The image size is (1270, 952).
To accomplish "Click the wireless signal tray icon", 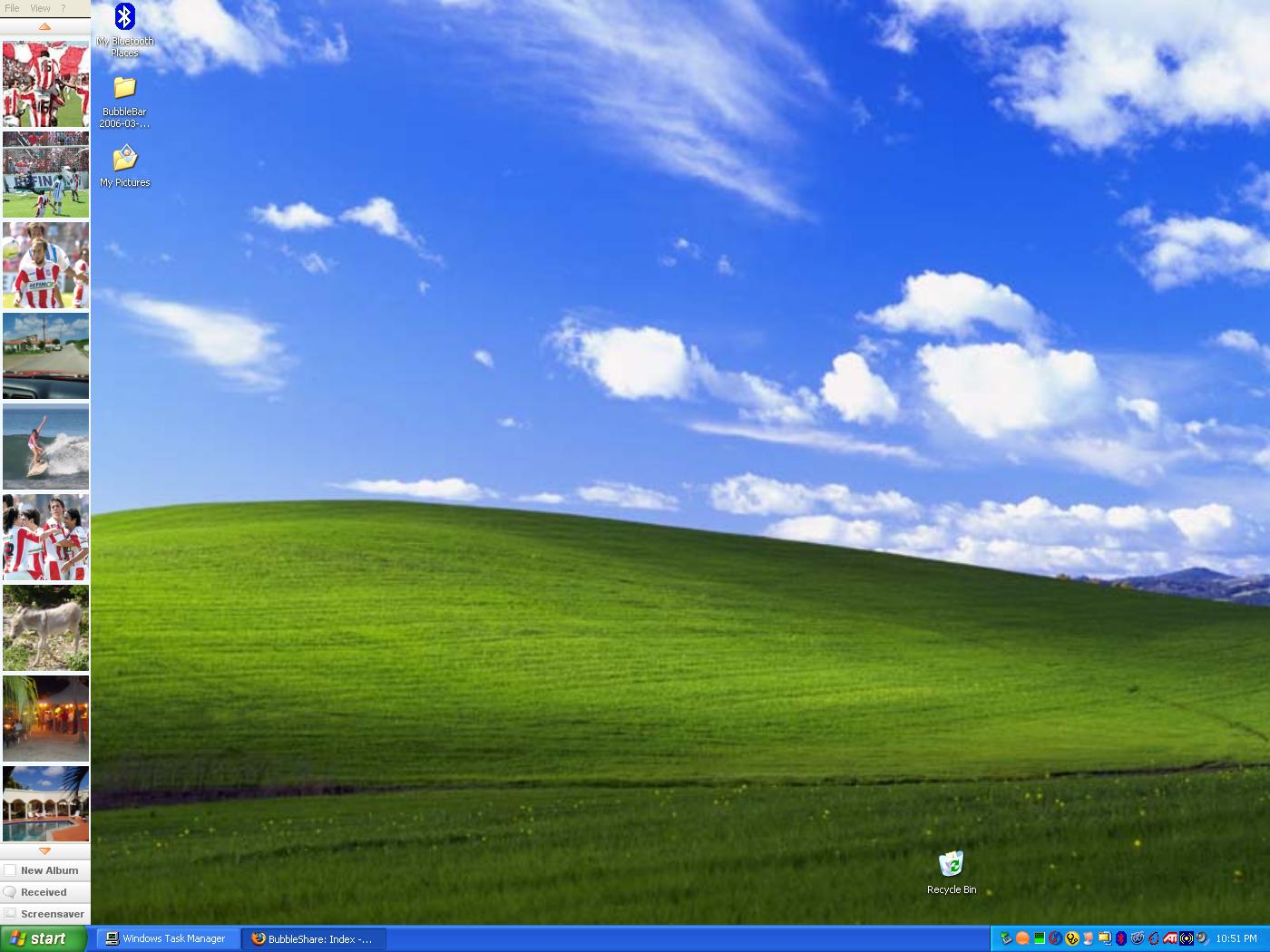I will click(x=1187, y=938).
